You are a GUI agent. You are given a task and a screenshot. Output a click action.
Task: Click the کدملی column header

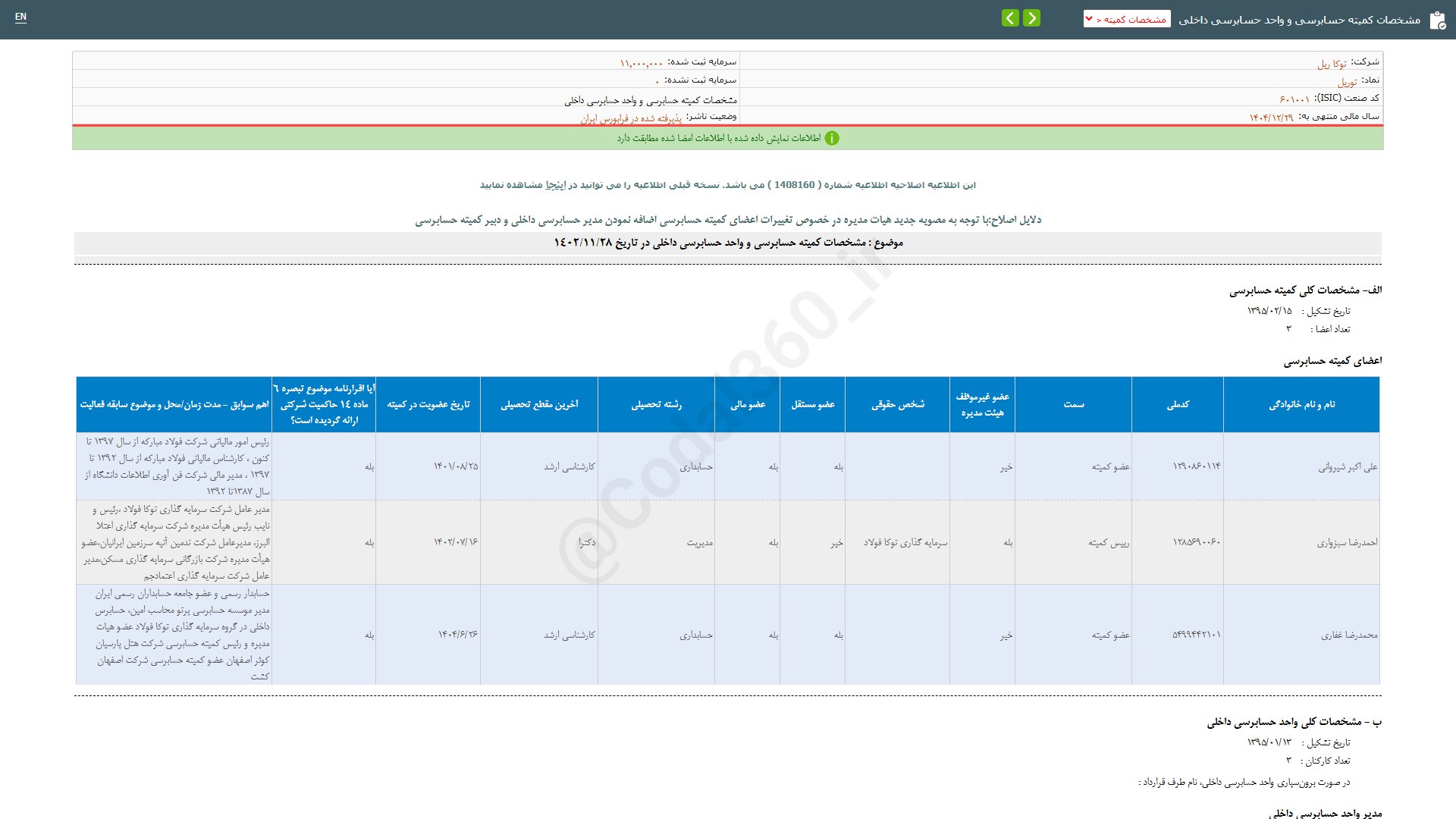pyautogui.click(x=1177, y=405)
